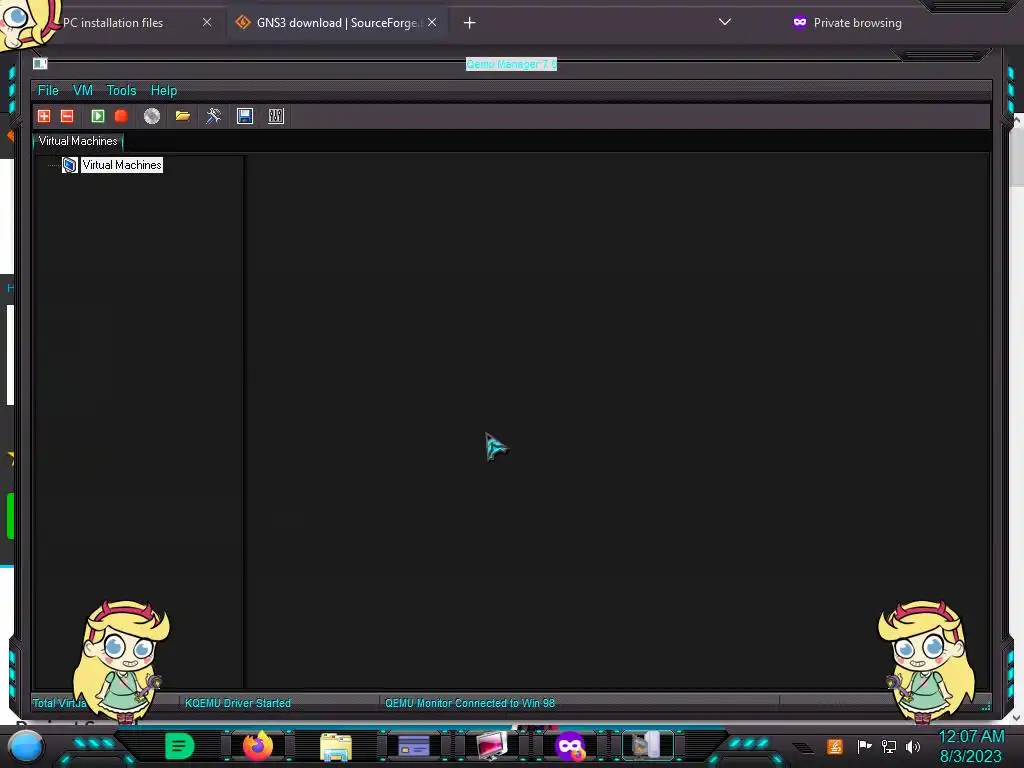This screenshot has height=768, width=1024.
Task: Click KQEMU Driver Started status text
Action: 238,703
